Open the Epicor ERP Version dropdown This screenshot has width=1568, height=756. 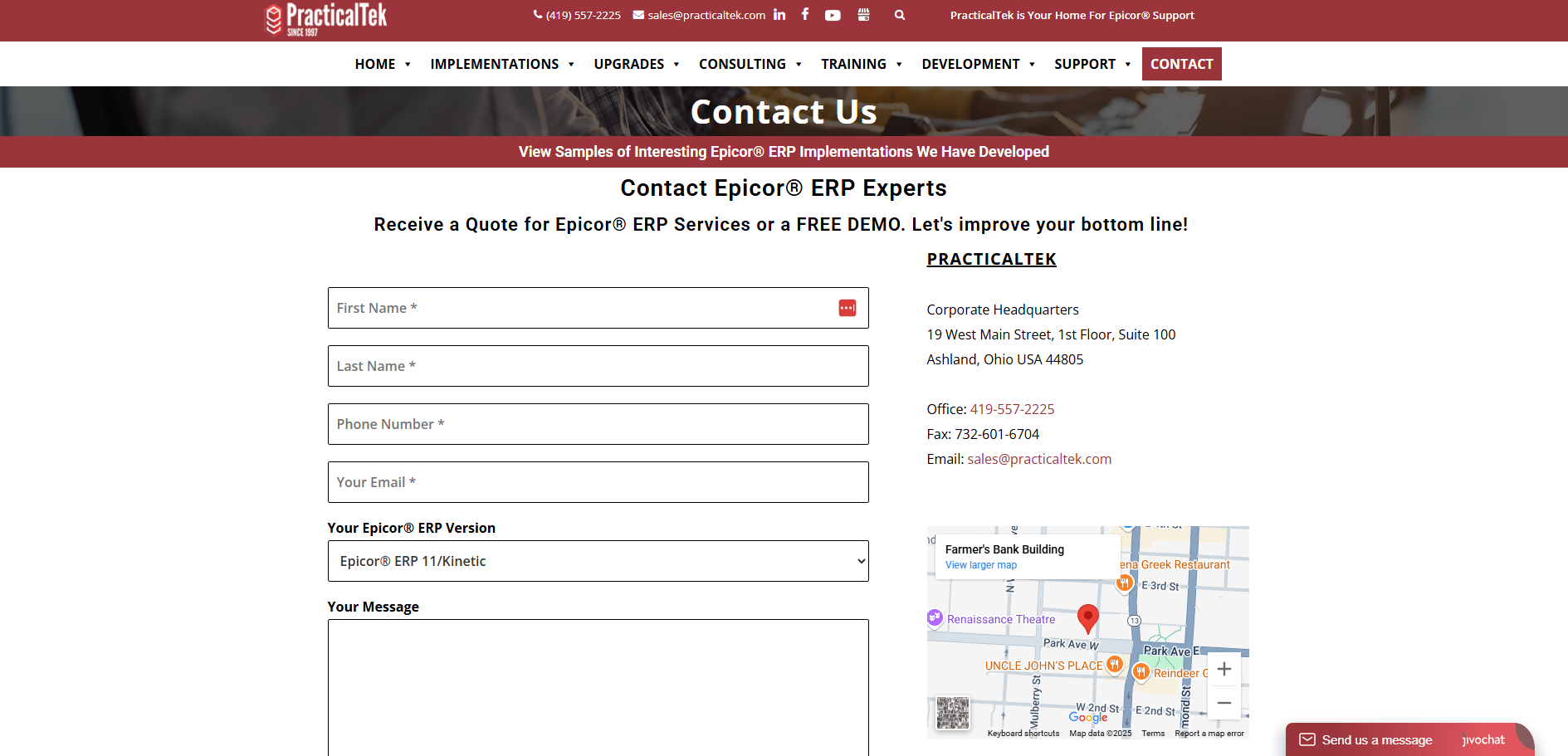(598, 561)
